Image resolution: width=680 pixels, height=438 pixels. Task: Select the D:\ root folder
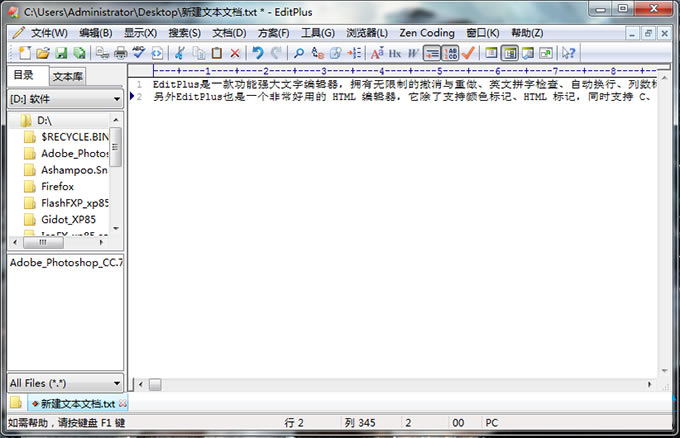pos(44,121)
